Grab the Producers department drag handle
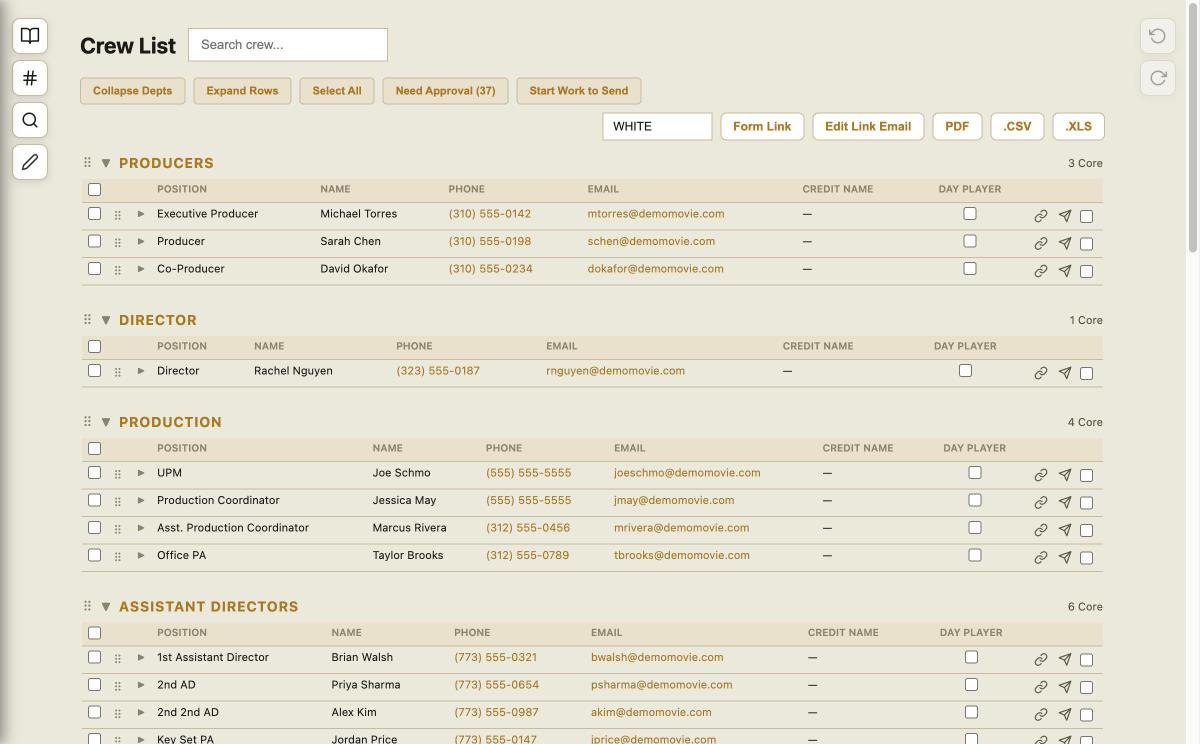 87,162
